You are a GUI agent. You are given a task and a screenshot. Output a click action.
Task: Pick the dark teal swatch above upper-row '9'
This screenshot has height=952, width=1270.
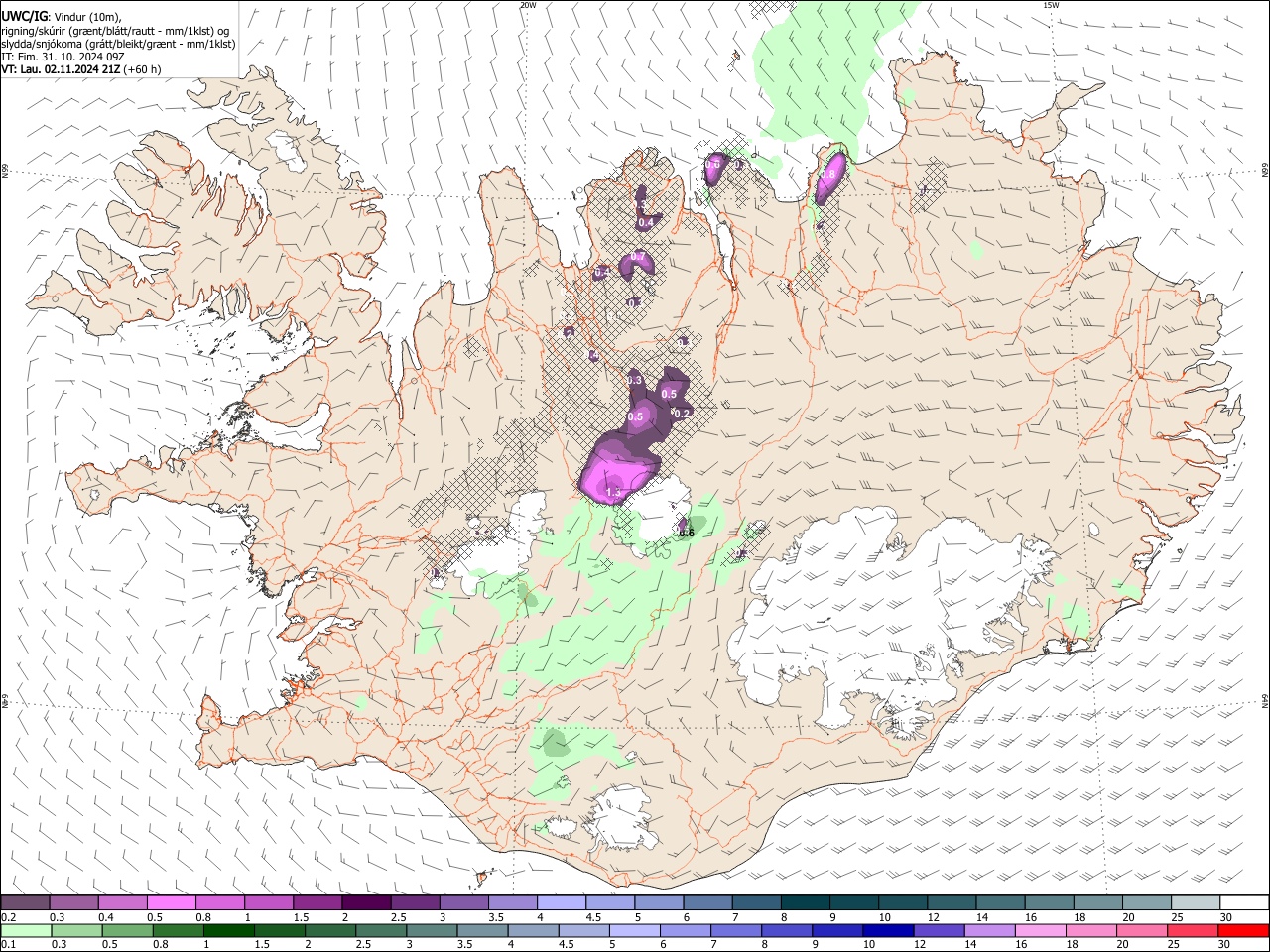pos(854,902)
